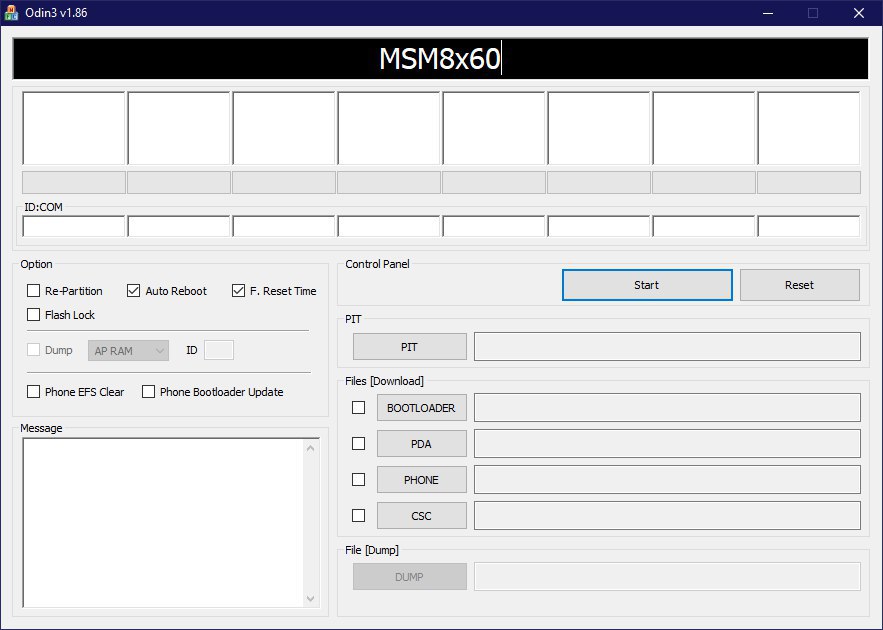This screenshot has width=883, height=630.
Task: Open the AP RAM dropdown
Action: pos(128,350)
